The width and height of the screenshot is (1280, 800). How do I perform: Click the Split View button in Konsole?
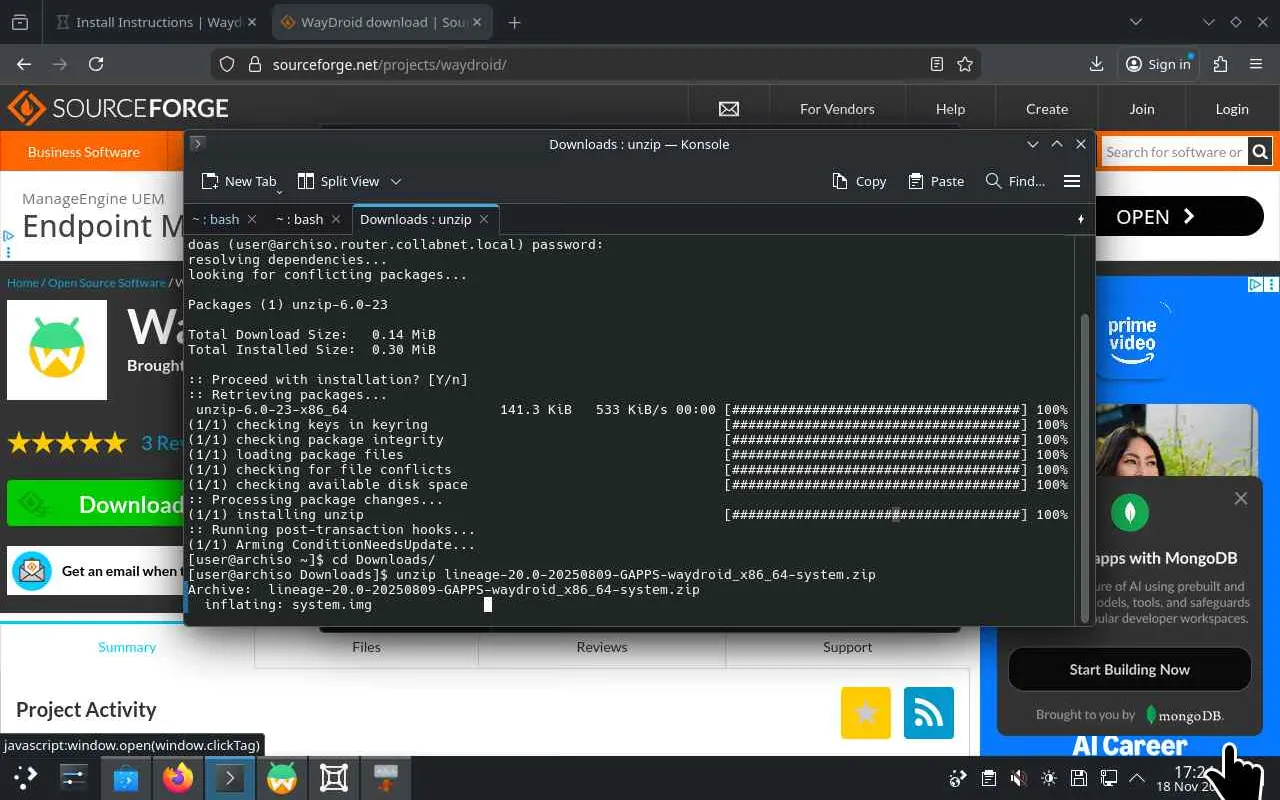tap(339, 181)
